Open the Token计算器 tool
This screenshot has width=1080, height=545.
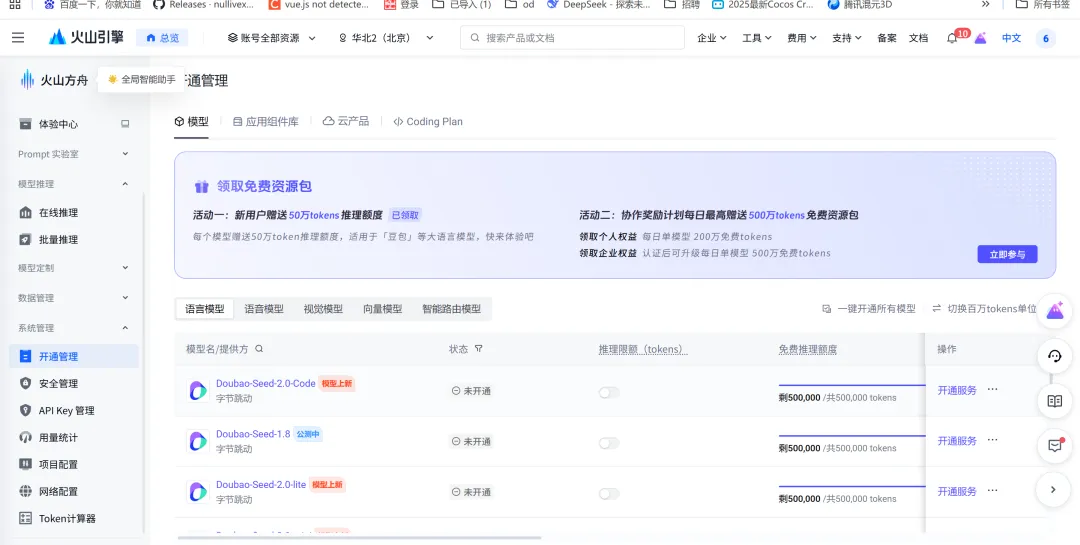[67, 519]
